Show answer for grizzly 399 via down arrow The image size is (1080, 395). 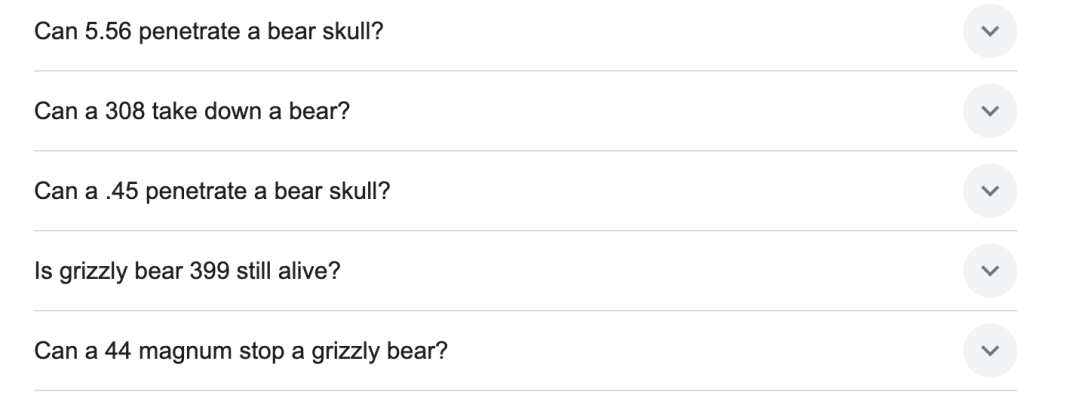point(990,271)
